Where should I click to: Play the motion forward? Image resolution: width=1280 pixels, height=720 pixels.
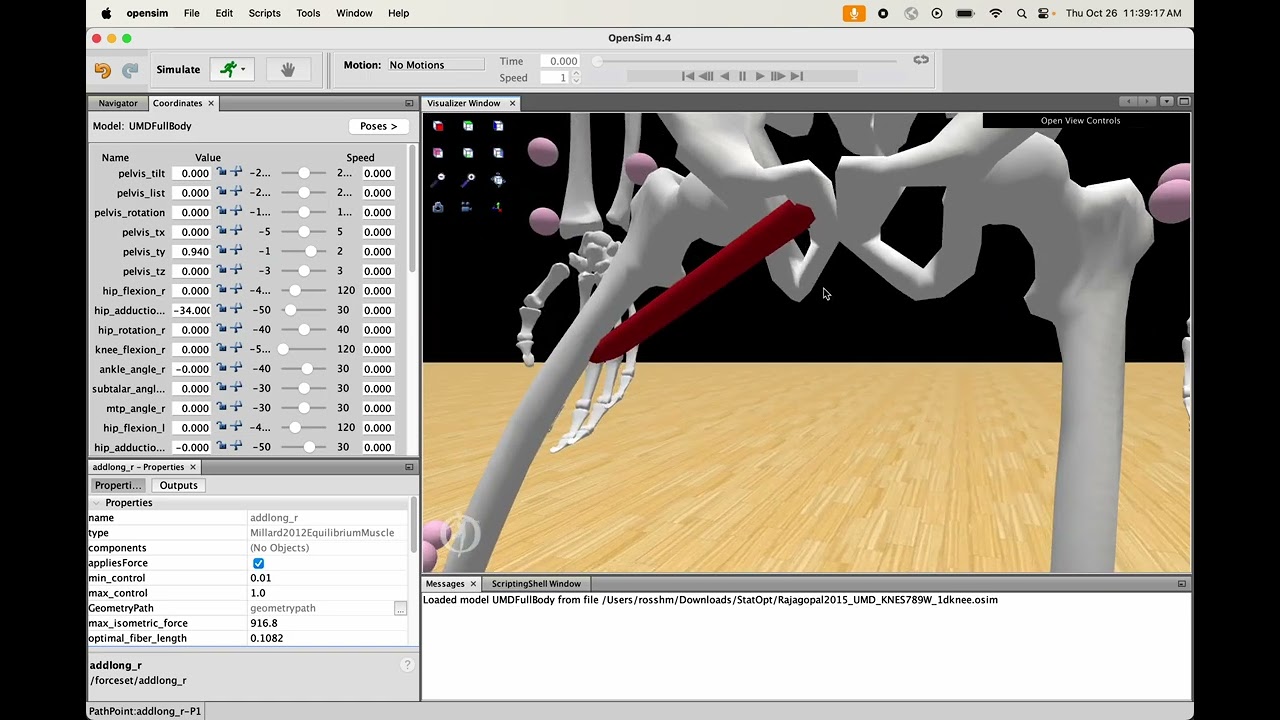click(760, 76)
